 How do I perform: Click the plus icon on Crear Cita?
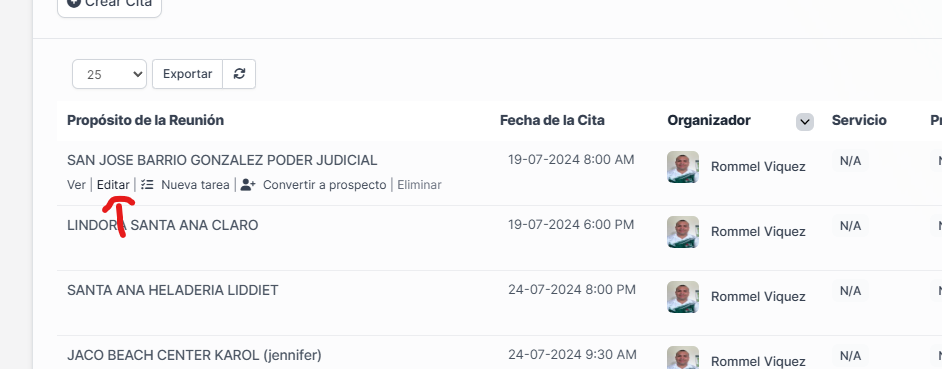click(x=74, y=3)
